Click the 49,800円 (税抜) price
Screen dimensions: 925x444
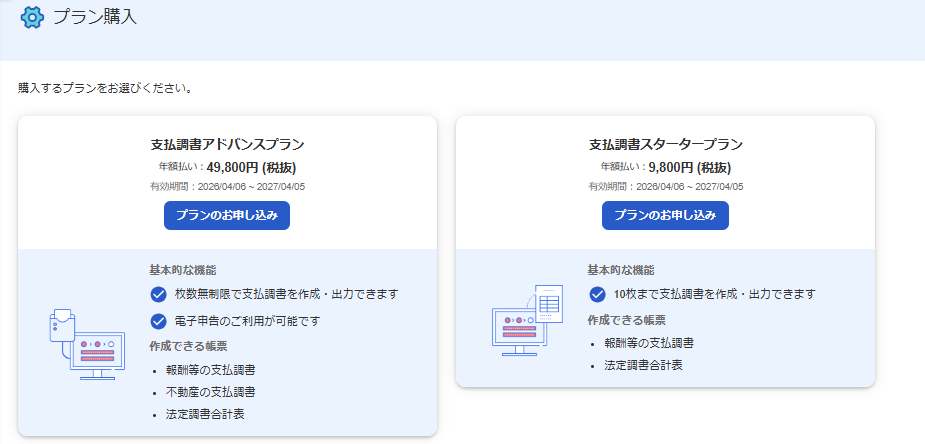tap(251, 168)
